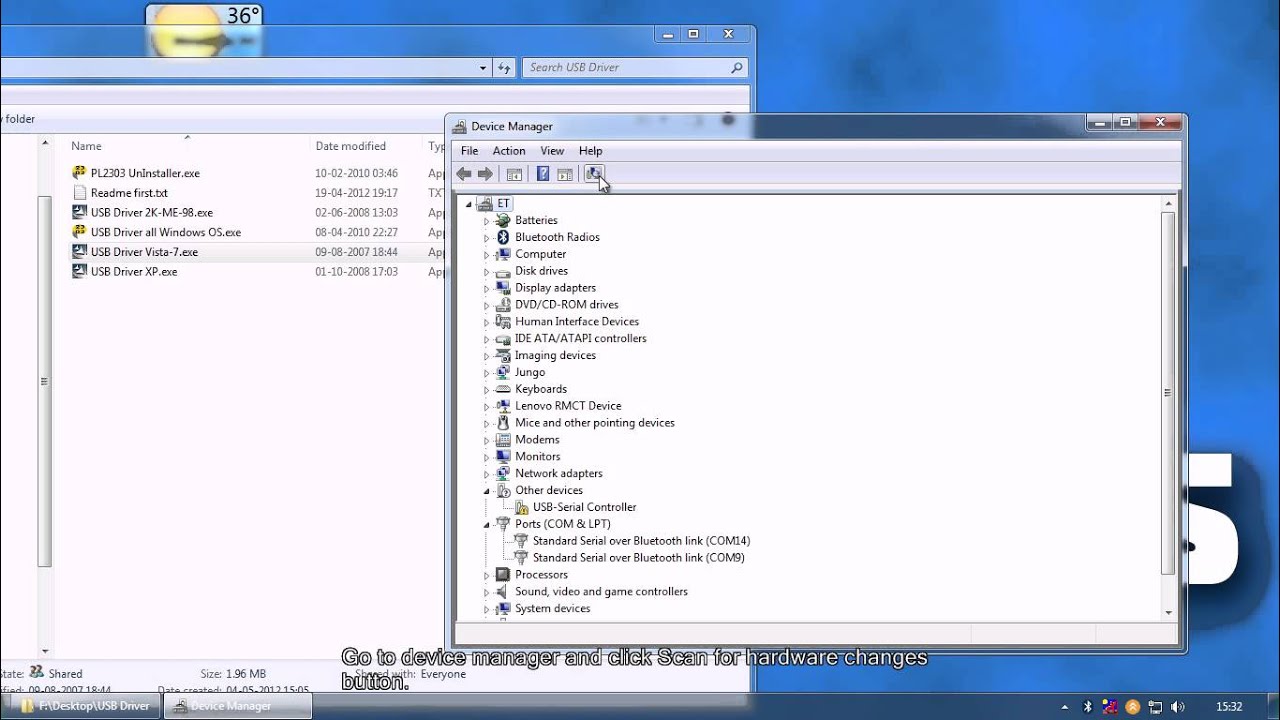The height and width of the screenshot is (720, 1280).
Task: Select USB-Serial Controller device
Action: point(584,507)
